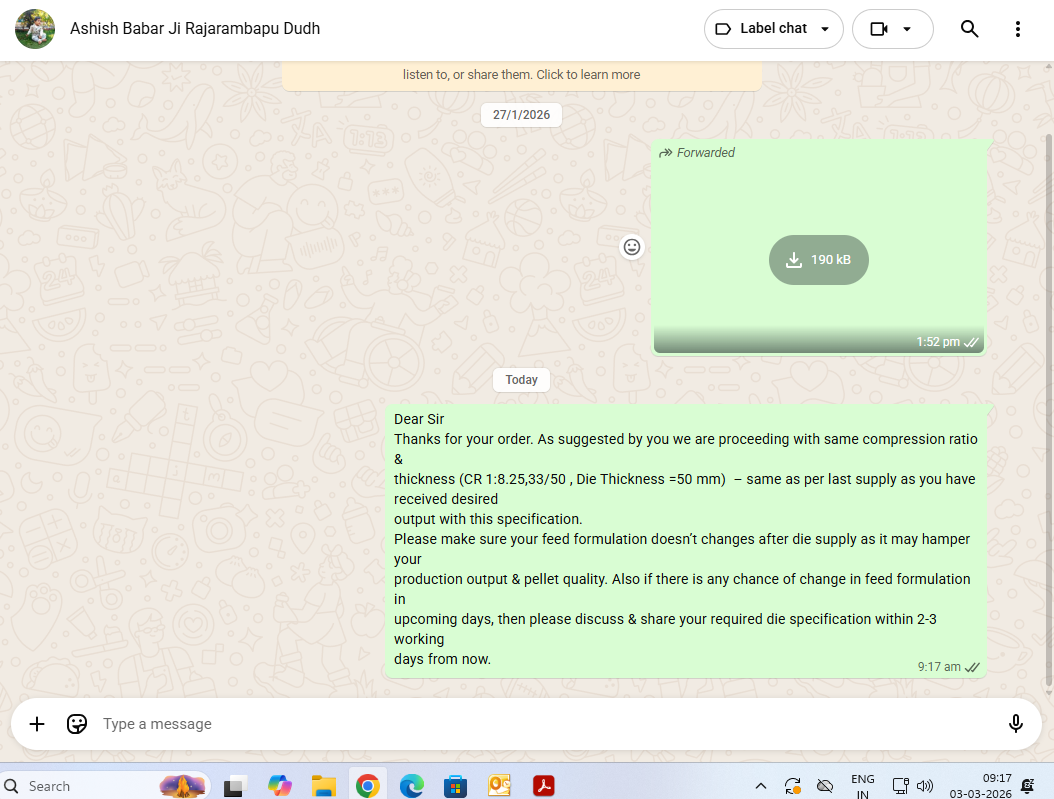The height and width of the screenshot is (799, 1054).
Task: Click the plus attach icon
Action: (x=37, y=724)
